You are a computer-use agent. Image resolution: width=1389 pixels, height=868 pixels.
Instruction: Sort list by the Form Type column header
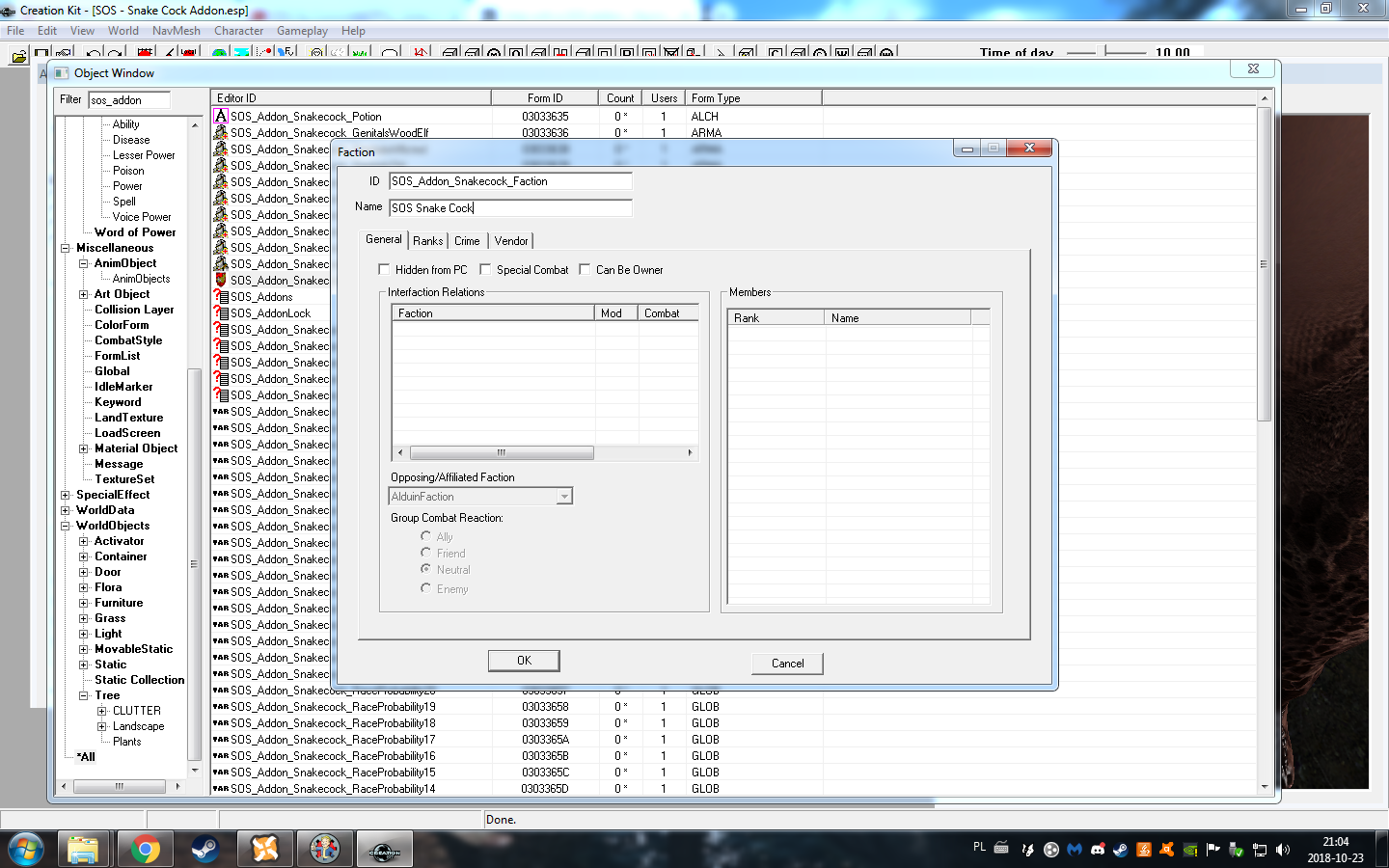[x=753, y=97]
